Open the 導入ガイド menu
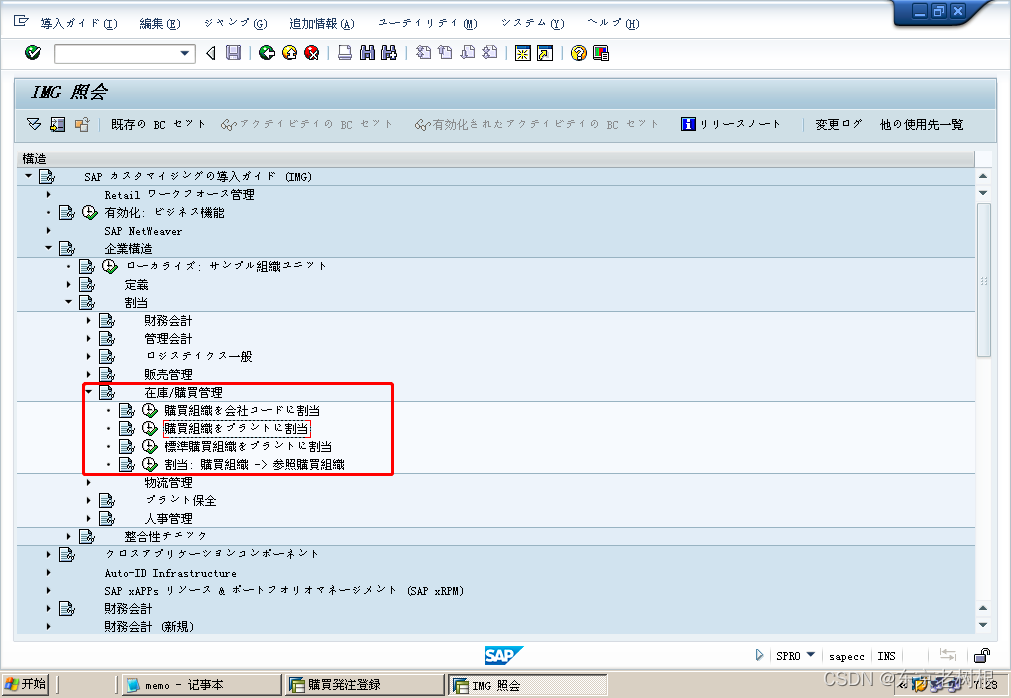The image size is (1011, 698). coord(79,23)
